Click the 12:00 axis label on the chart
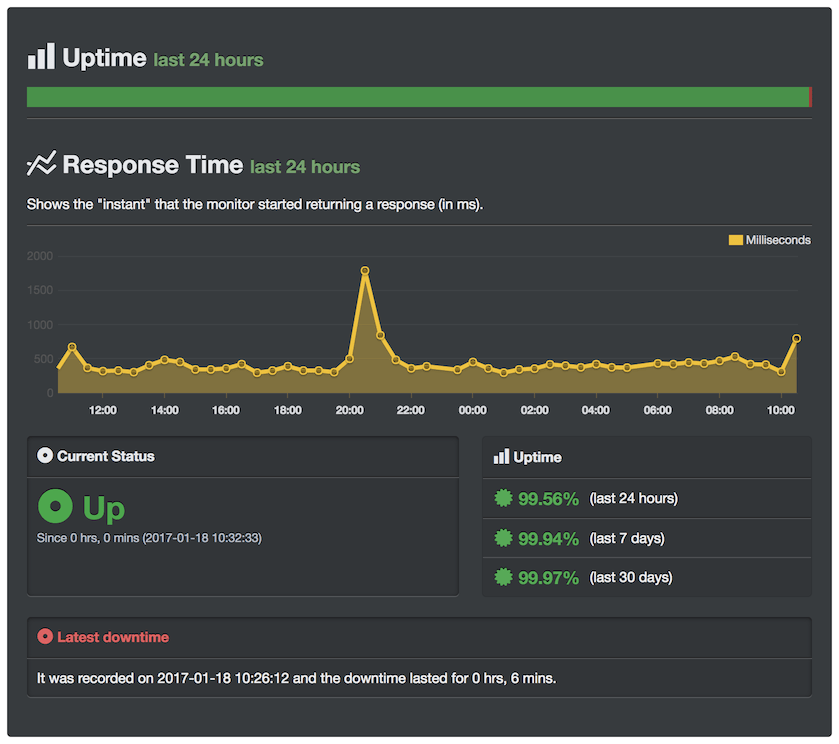839x744 pixels. pos(102,410)
